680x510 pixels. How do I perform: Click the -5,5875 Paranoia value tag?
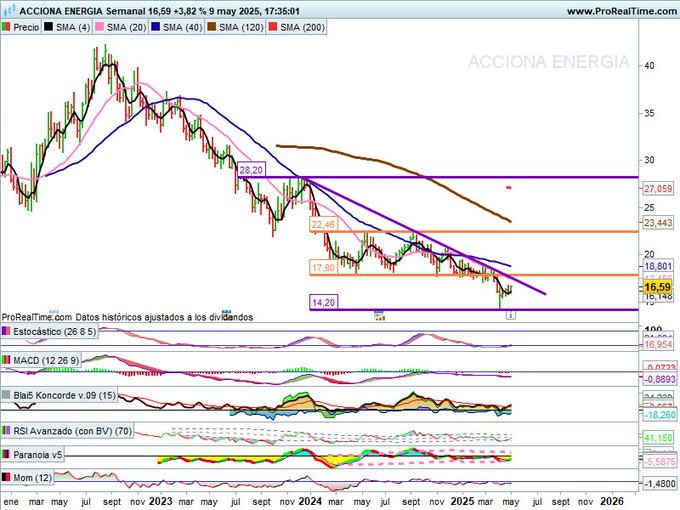point(659,462)
